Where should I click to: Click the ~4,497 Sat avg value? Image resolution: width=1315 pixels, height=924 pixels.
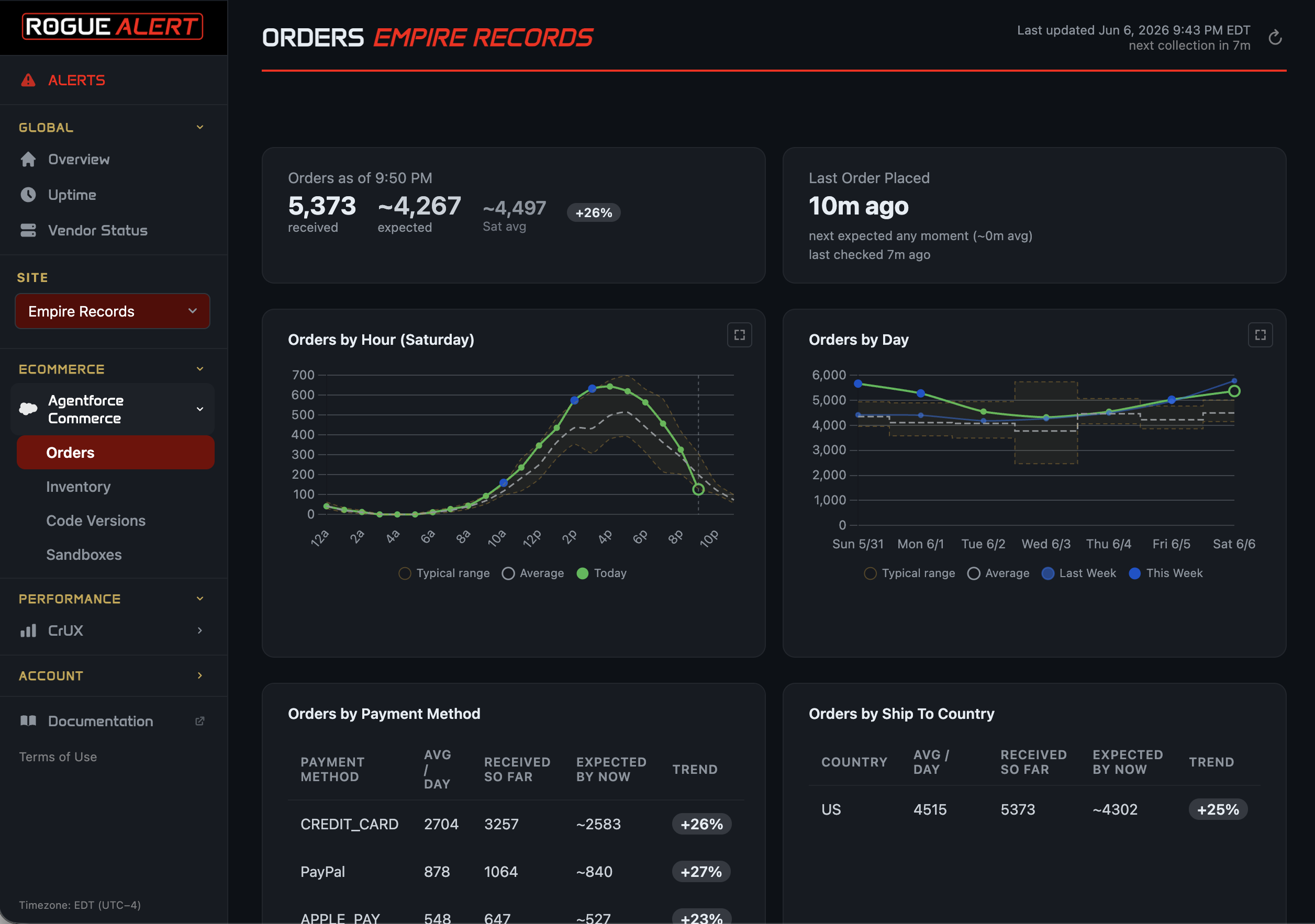point(514,208)
